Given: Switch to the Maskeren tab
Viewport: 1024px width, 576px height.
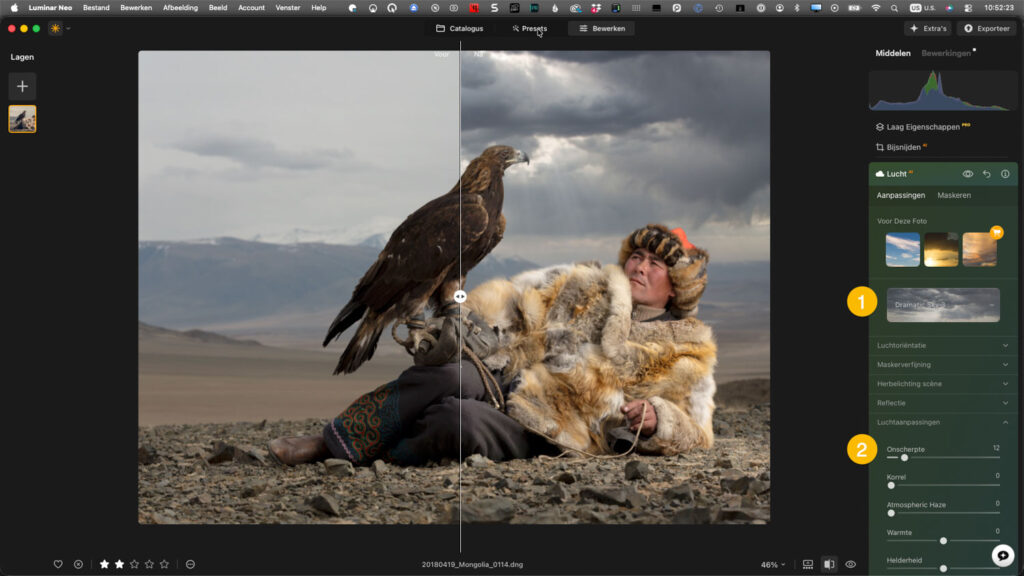Looking at the screenshot, I should pyautogui.click(x=954, y=195).
